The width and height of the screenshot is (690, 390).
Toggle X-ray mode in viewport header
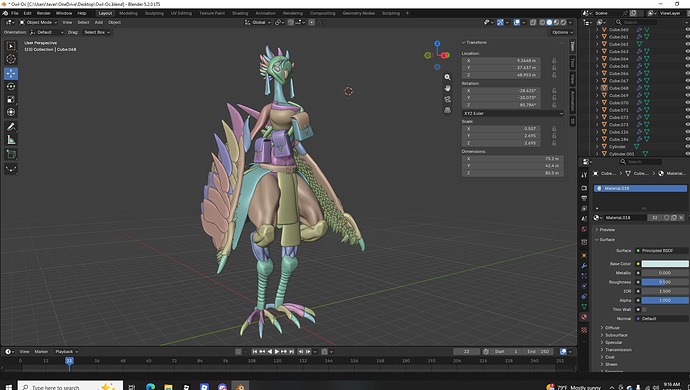pyautogui.click(x=533, y=22)
